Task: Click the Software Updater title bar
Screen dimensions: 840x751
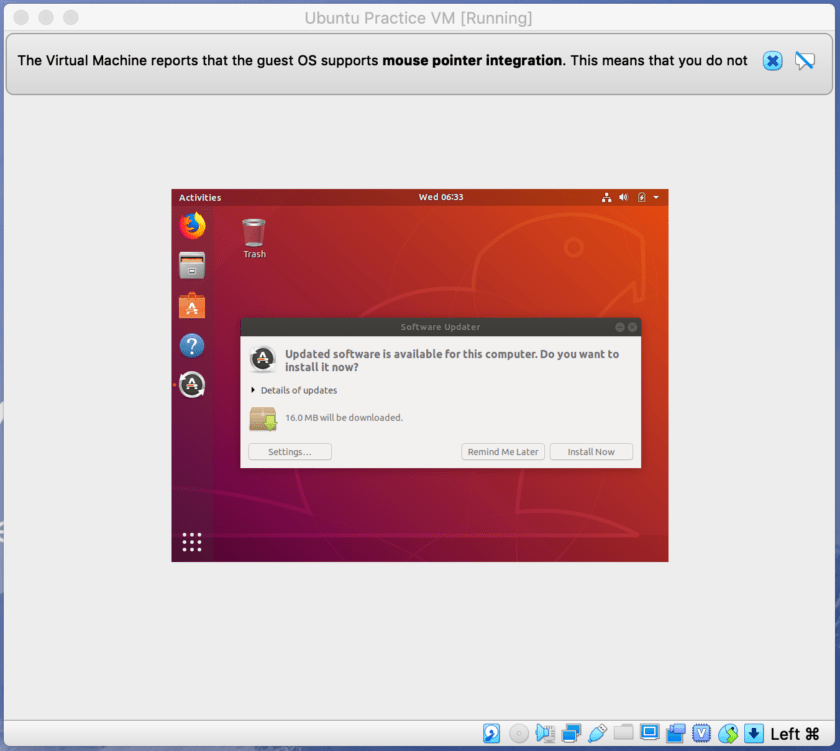Action: (440, 327)
